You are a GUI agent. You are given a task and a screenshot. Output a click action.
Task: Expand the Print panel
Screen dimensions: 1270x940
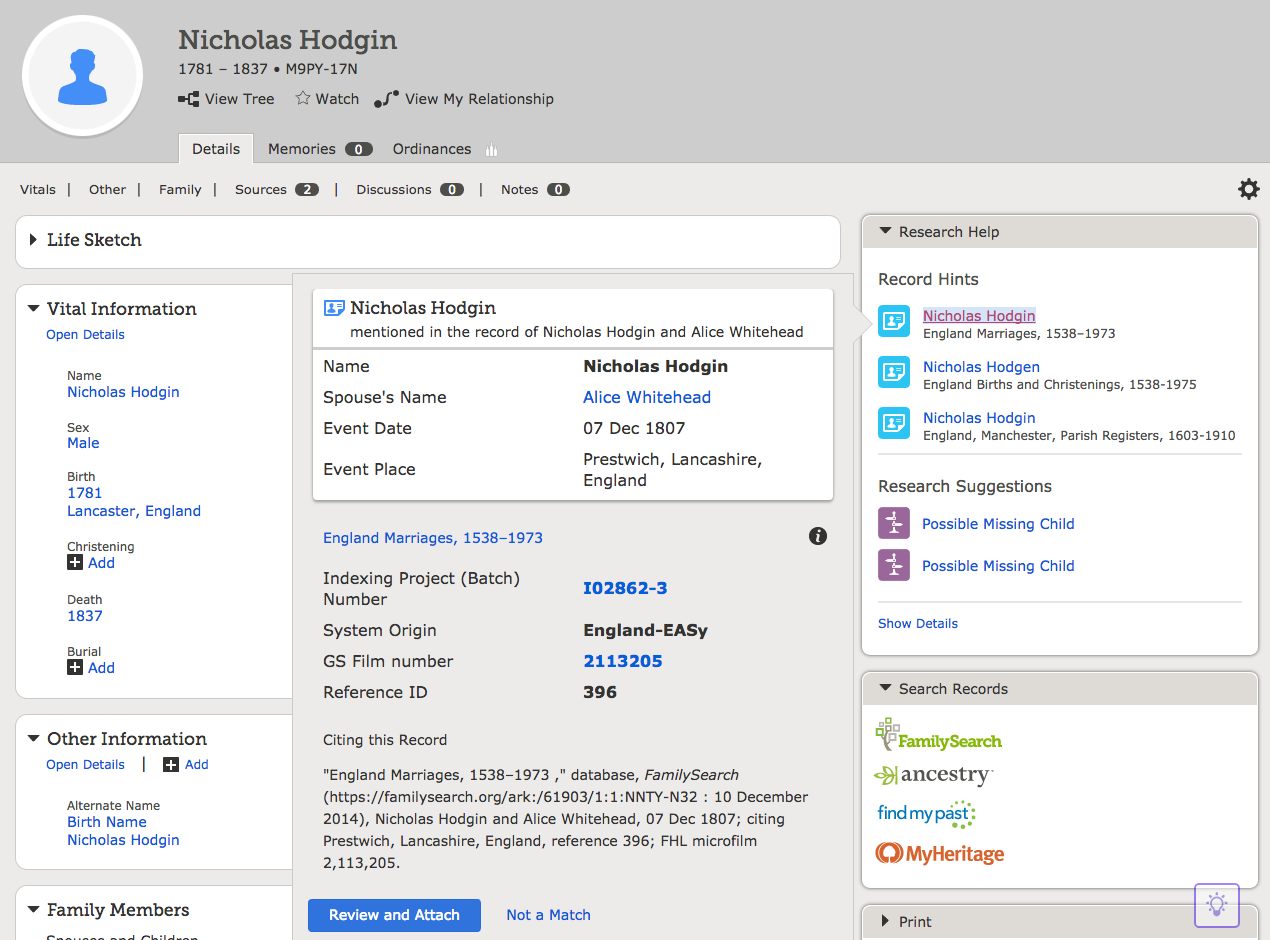click(x=885, y=921)
